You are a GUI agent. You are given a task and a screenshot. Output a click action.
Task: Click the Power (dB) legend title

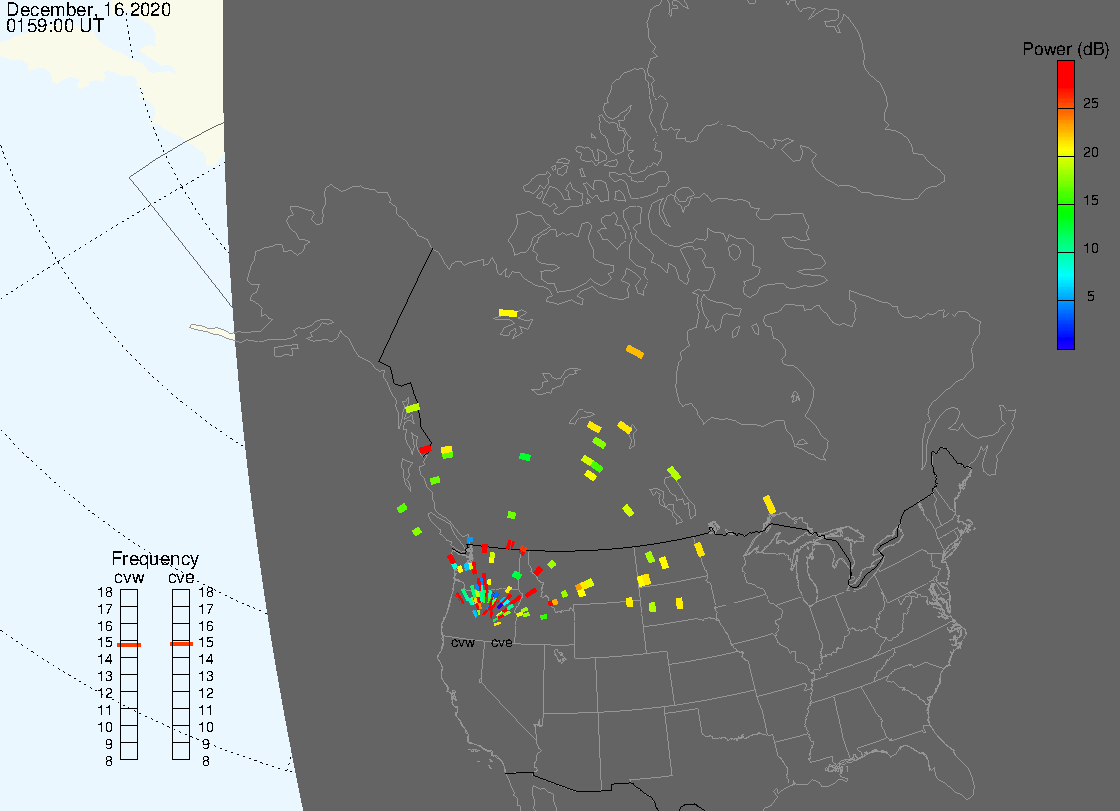[1065, 49]
